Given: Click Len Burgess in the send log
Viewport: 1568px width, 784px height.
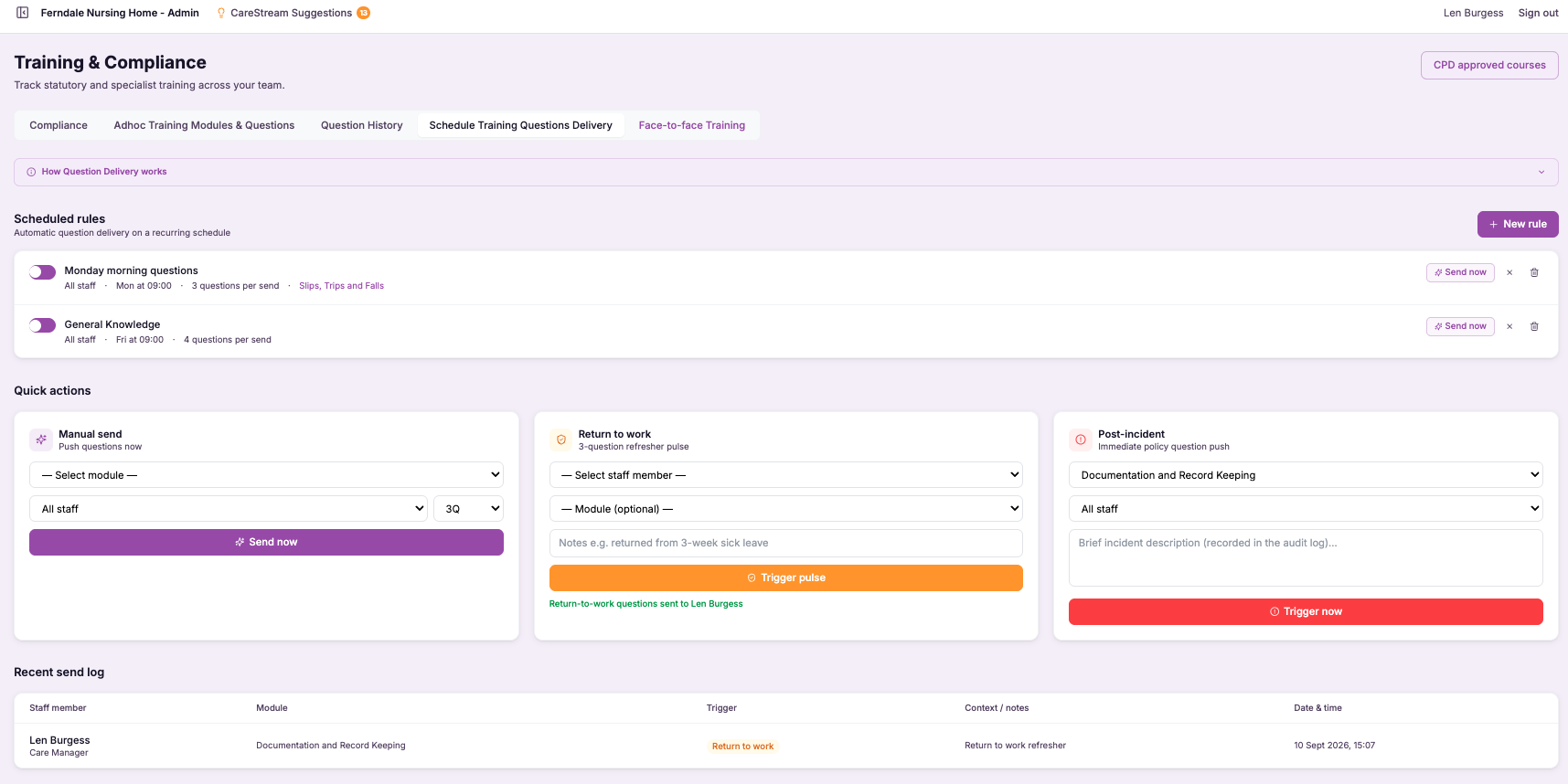Looking at the screenshot, I should click(x=59, y=740).
